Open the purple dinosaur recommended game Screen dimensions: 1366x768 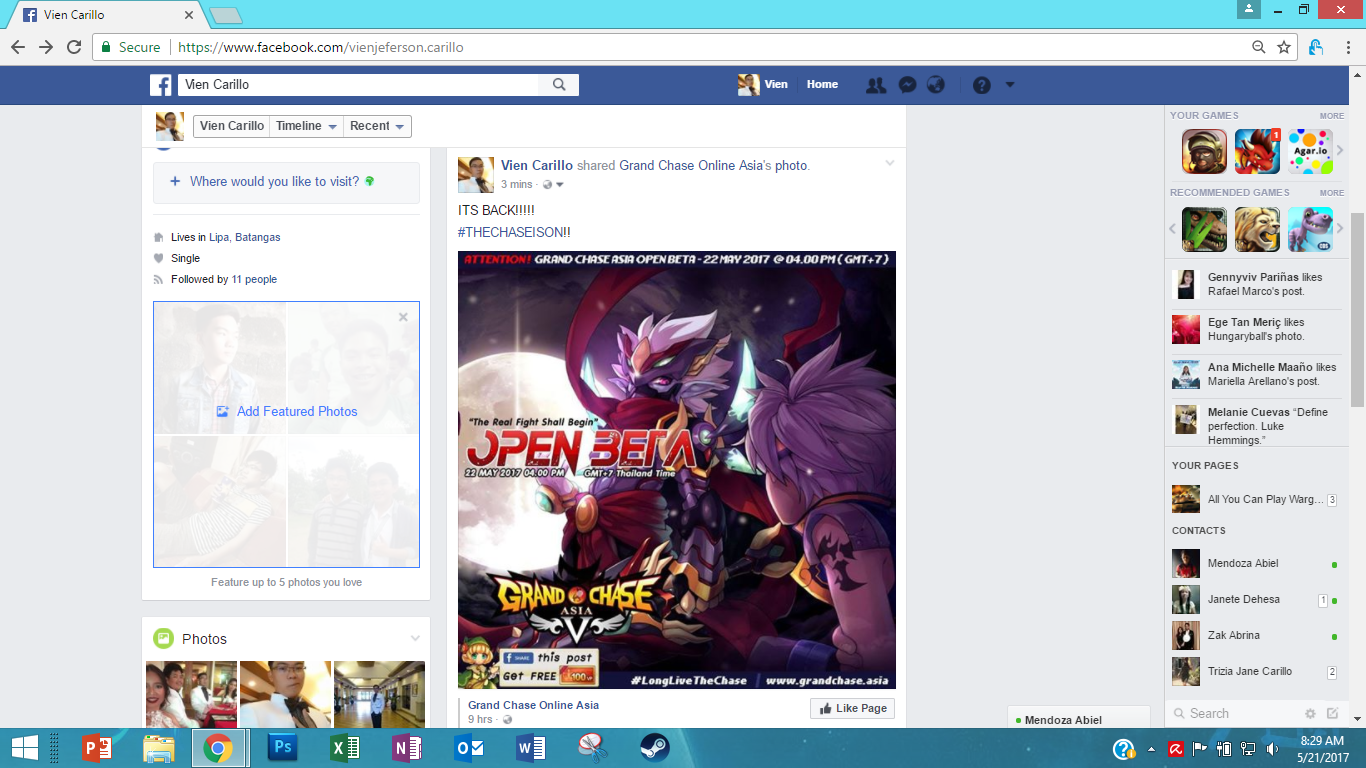coord(1310,229)
